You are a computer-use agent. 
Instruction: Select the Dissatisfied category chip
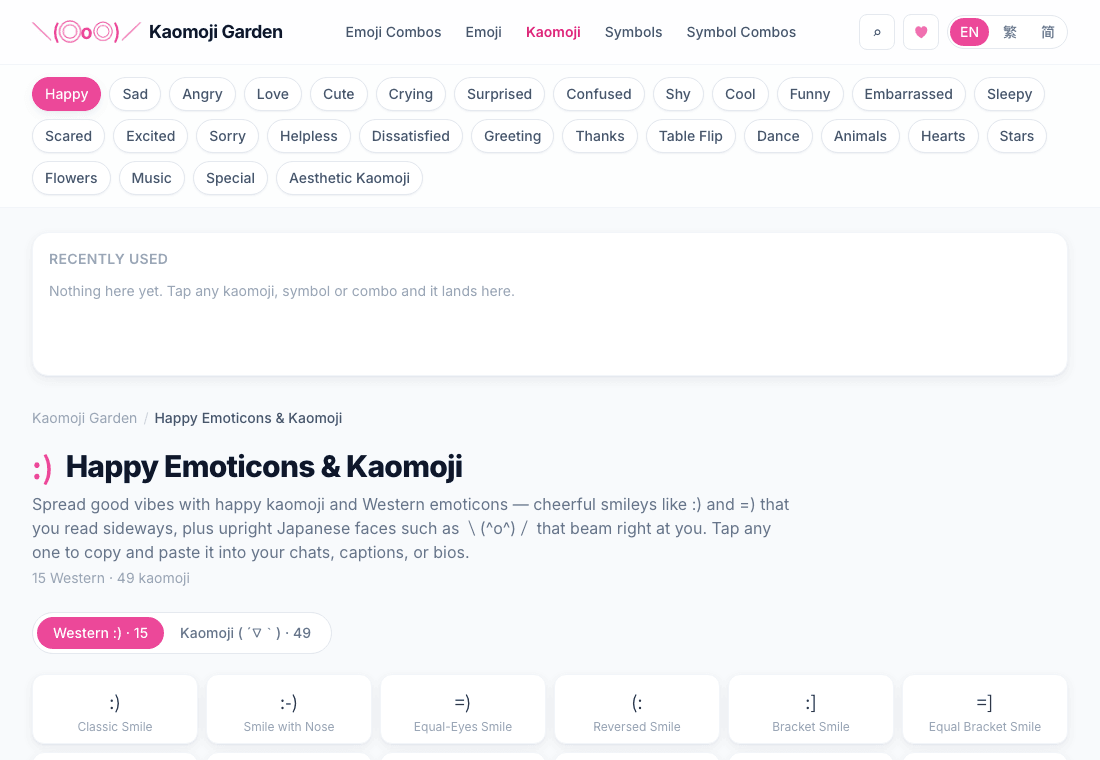click(411, 136)
